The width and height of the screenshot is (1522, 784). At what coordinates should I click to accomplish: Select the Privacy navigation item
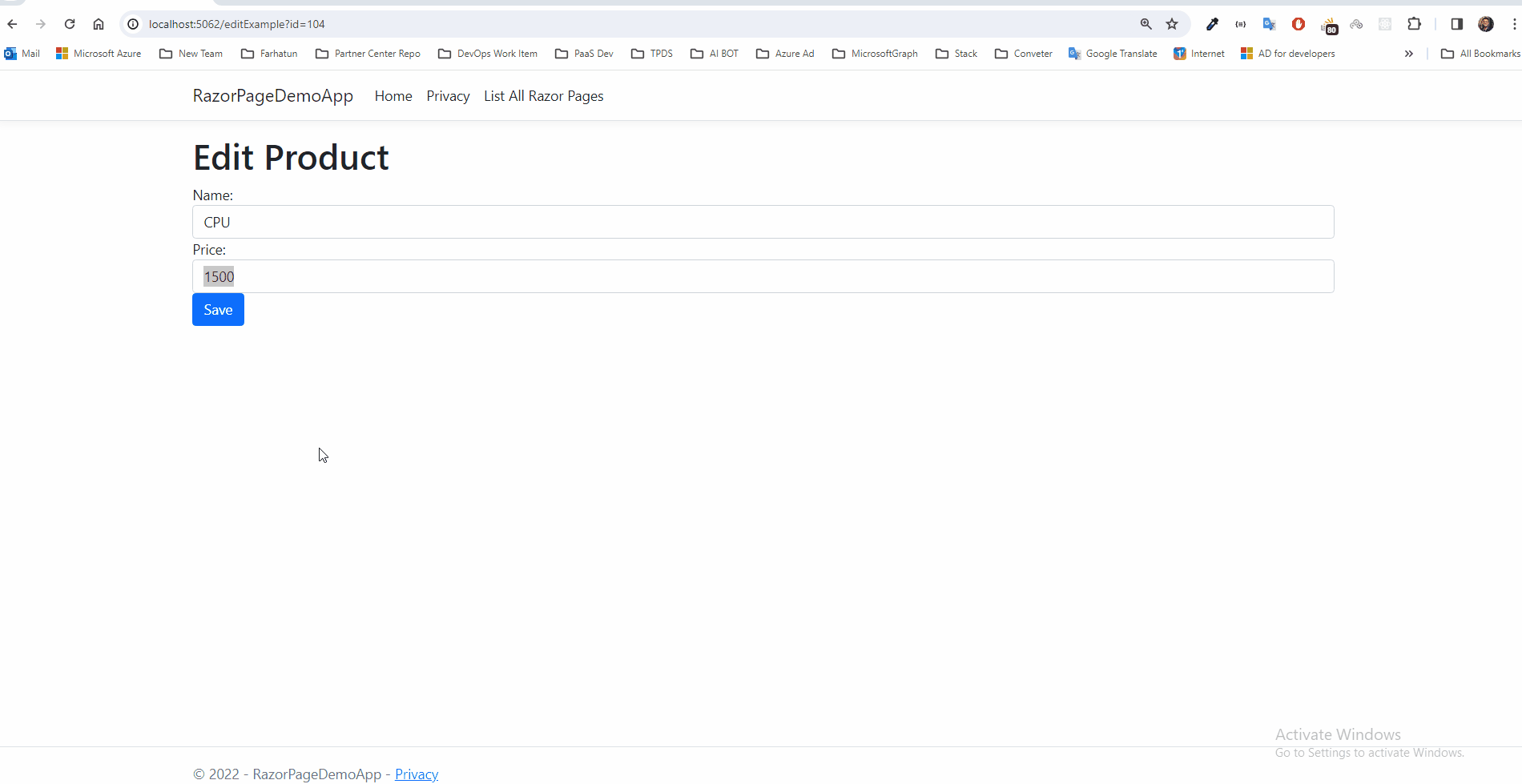click(447, 95)
